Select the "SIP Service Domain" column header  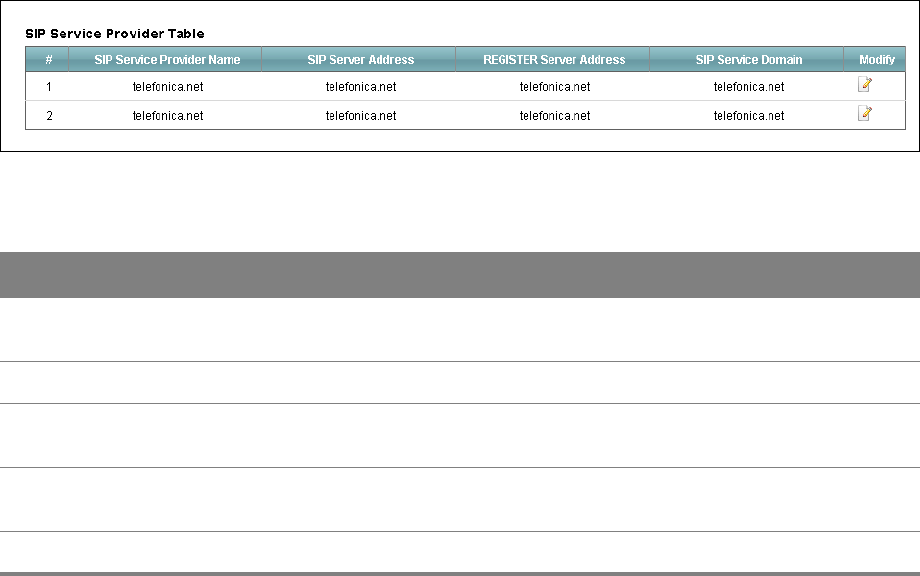(749, 60)
